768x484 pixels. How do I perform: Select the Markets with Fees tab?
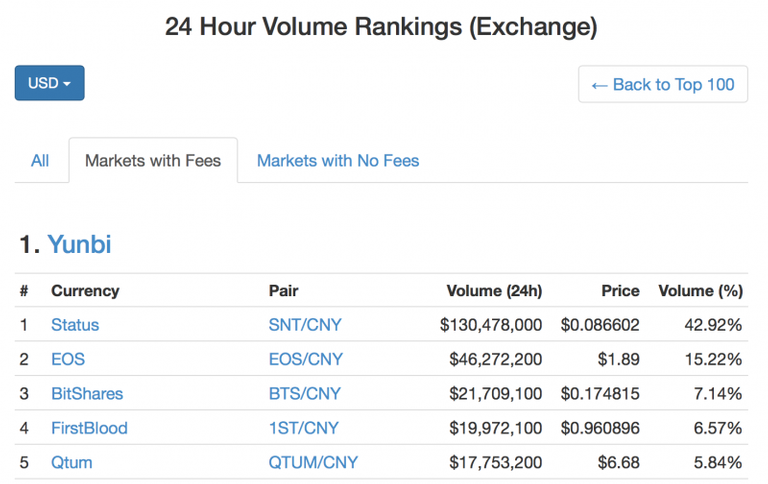tap(153, 160)
